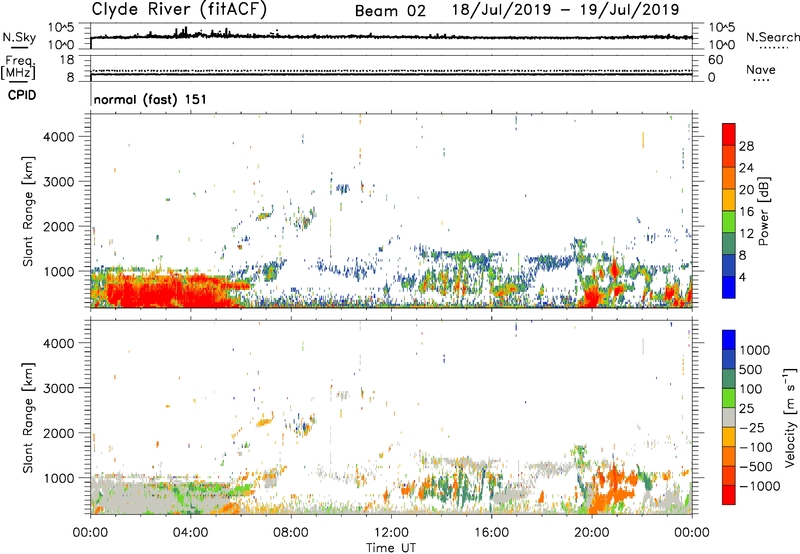Click the '4' tick on the Power scale
This screenshot has width=800, height=554.
click(x=742, y=277)
